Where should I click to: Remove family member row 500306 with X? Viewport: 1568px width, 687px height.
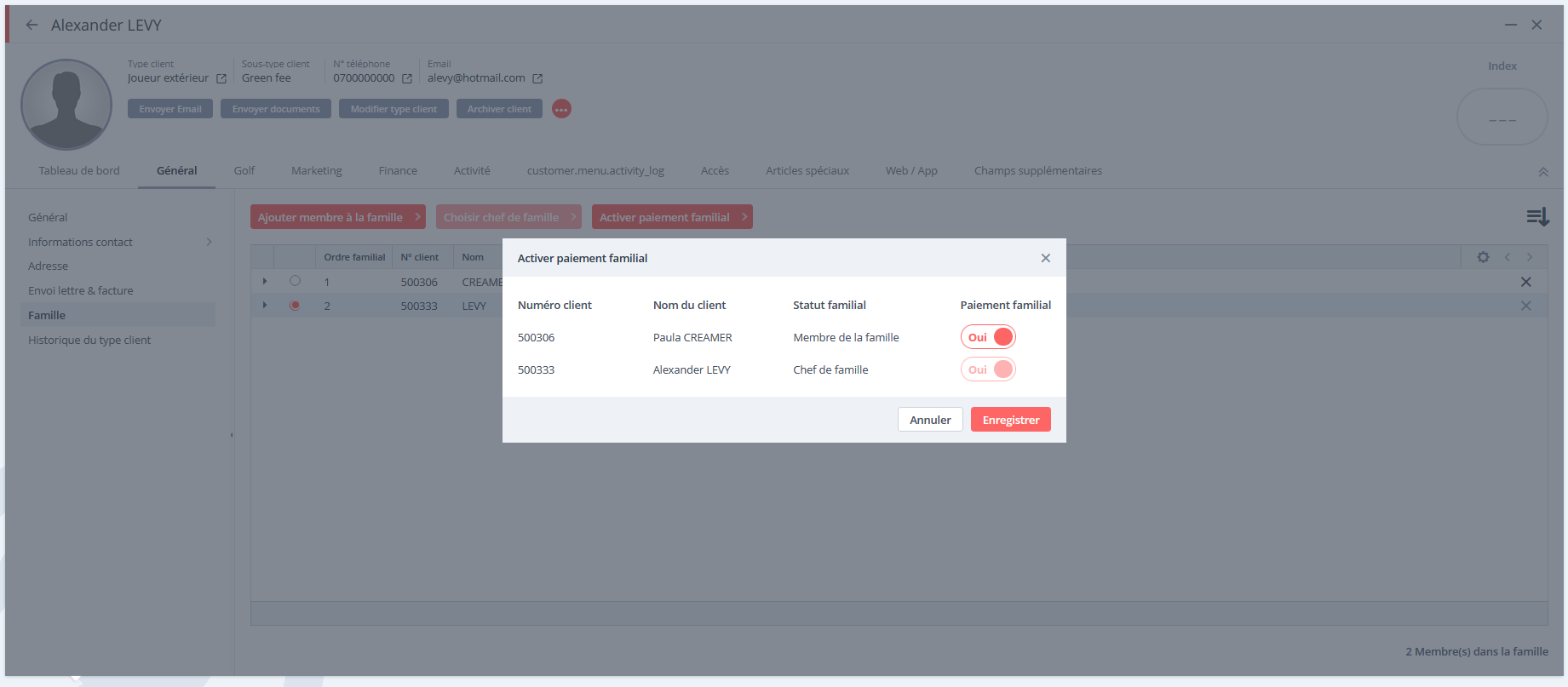tap(1526, 282)
